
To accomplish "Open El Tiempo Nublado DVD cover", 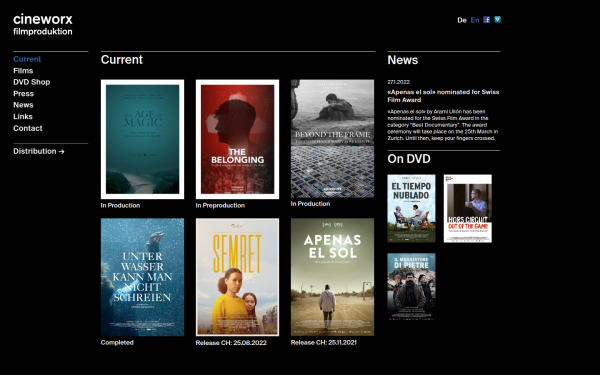I will (x=411, y=209).
